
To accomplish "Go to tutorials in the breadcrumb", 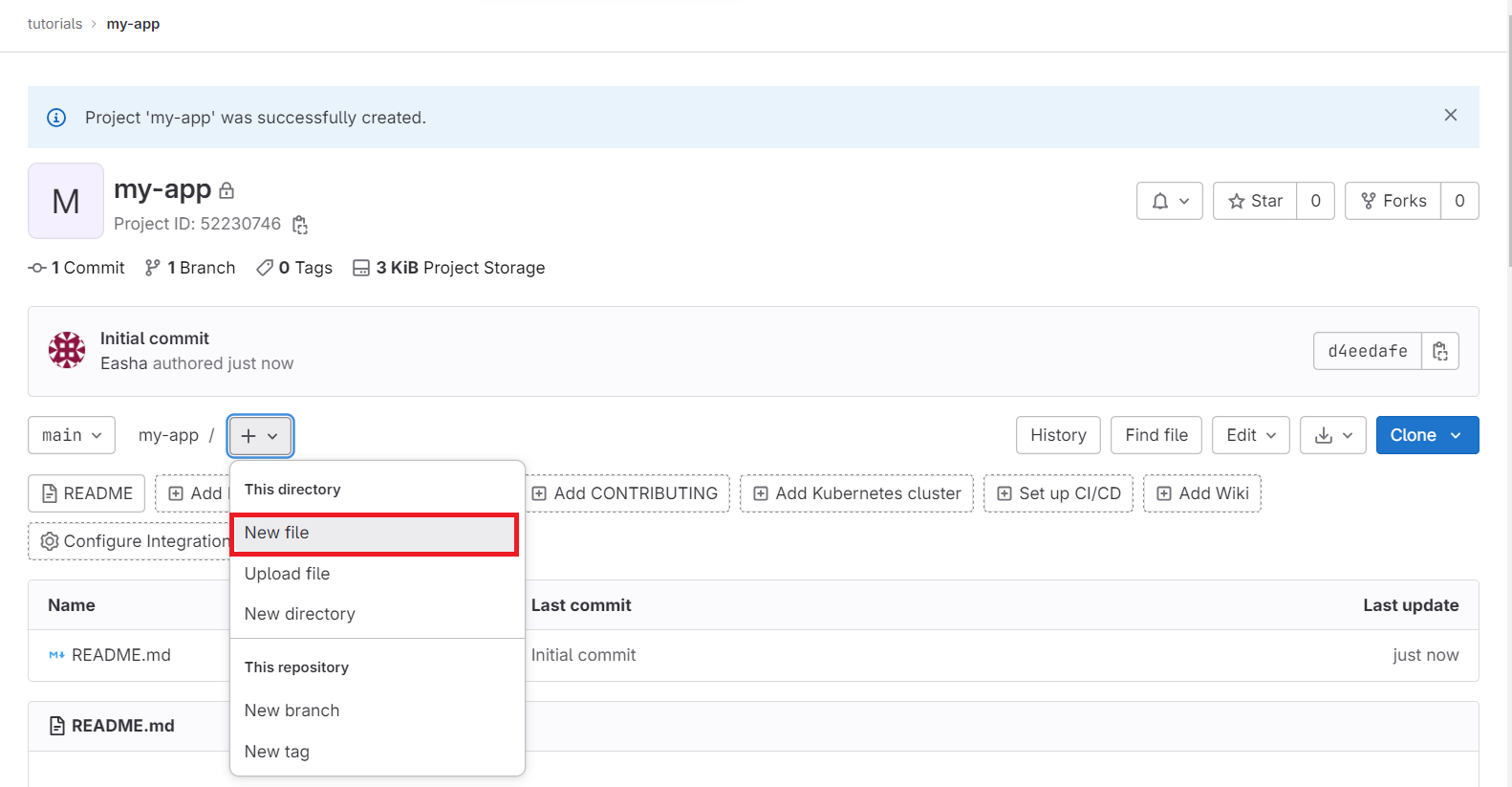I will tap(54, 24).
